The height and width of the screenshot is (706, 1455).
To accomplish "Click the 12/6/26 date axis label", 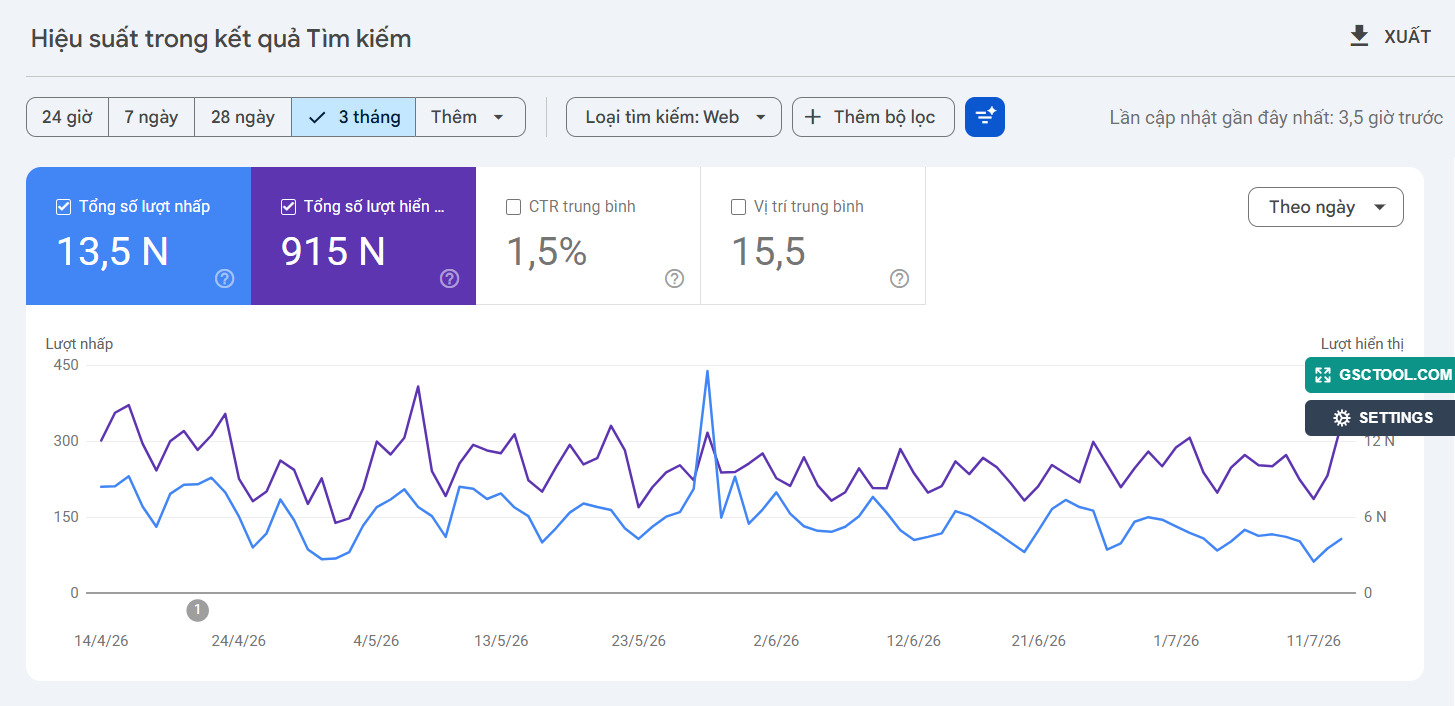I will tap(913, 641).
